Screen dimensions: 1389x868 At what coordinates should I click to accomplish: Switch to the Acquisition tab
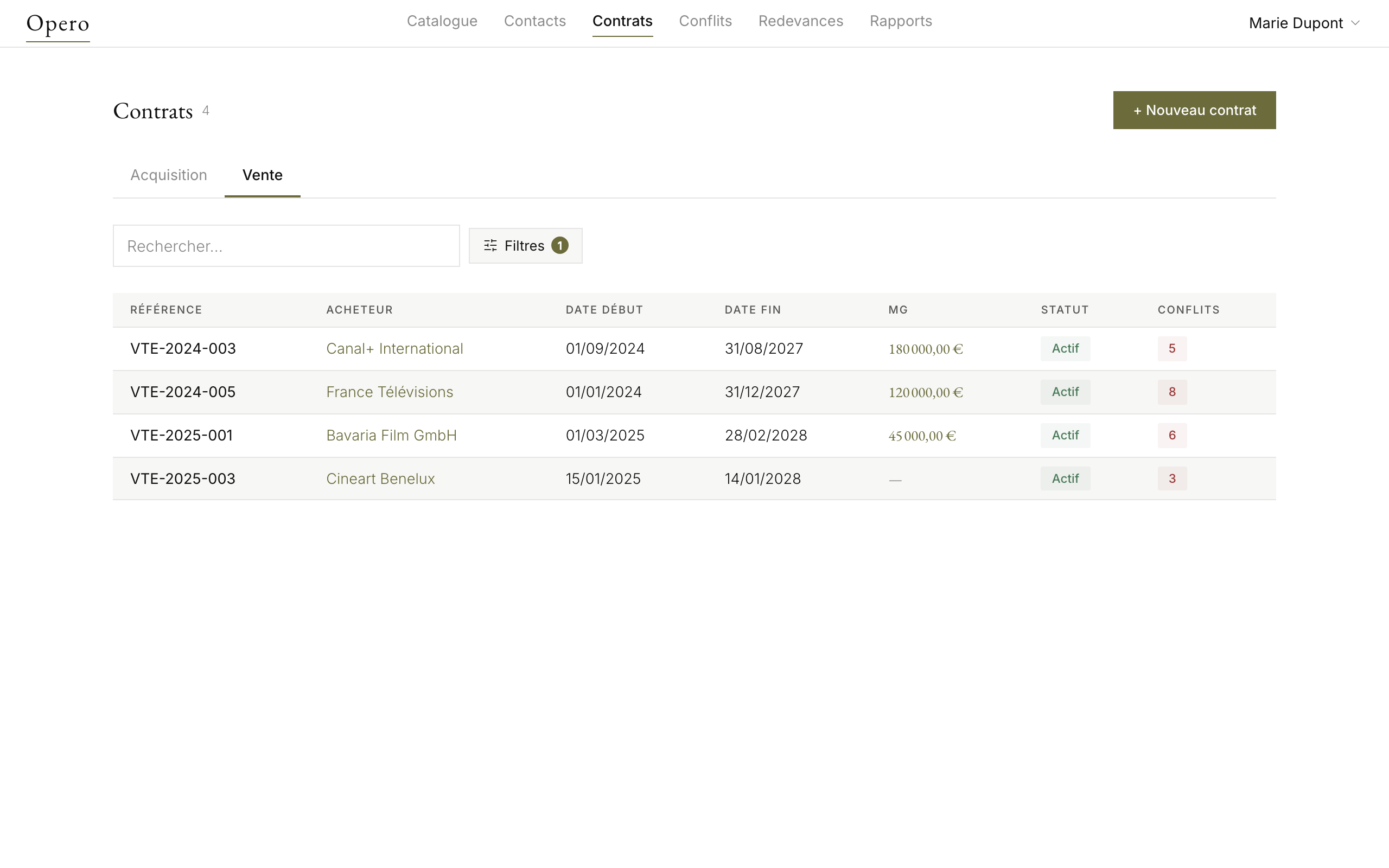tap(168, 175)
